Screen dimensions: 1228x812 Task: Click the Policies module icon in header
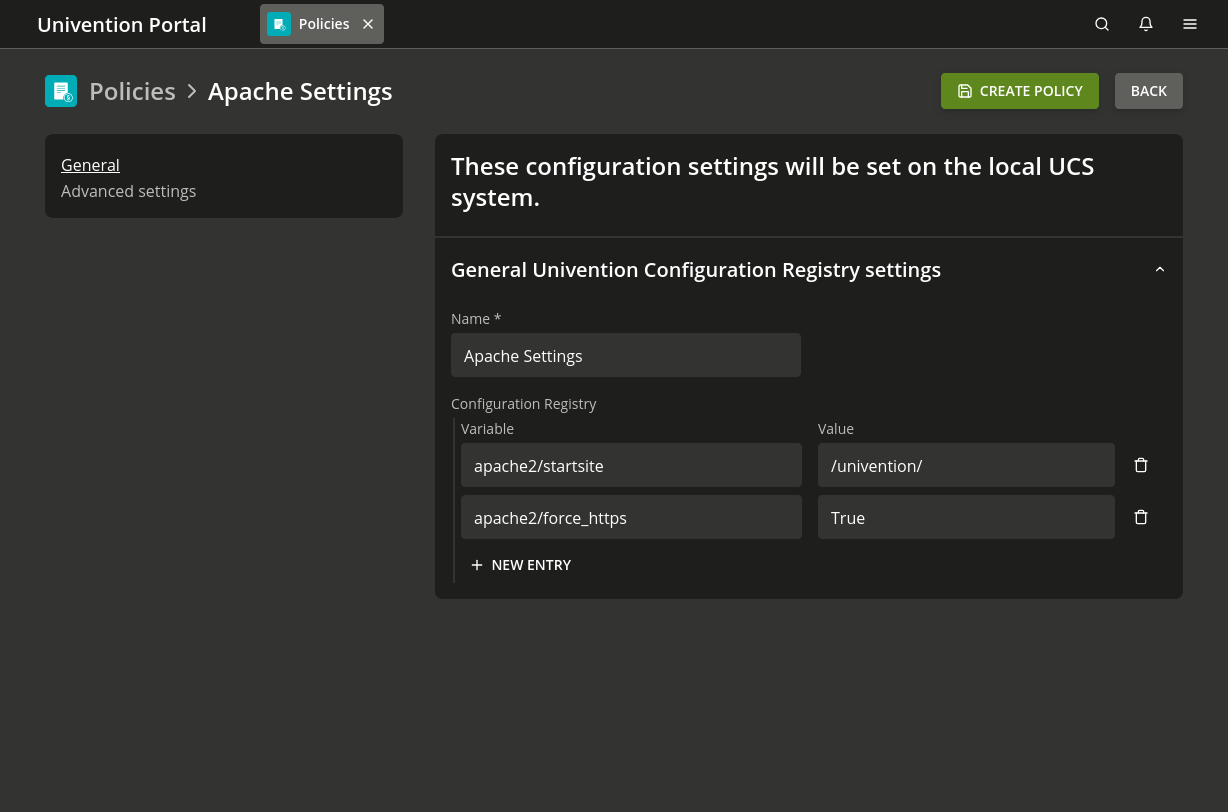(61, 91)
